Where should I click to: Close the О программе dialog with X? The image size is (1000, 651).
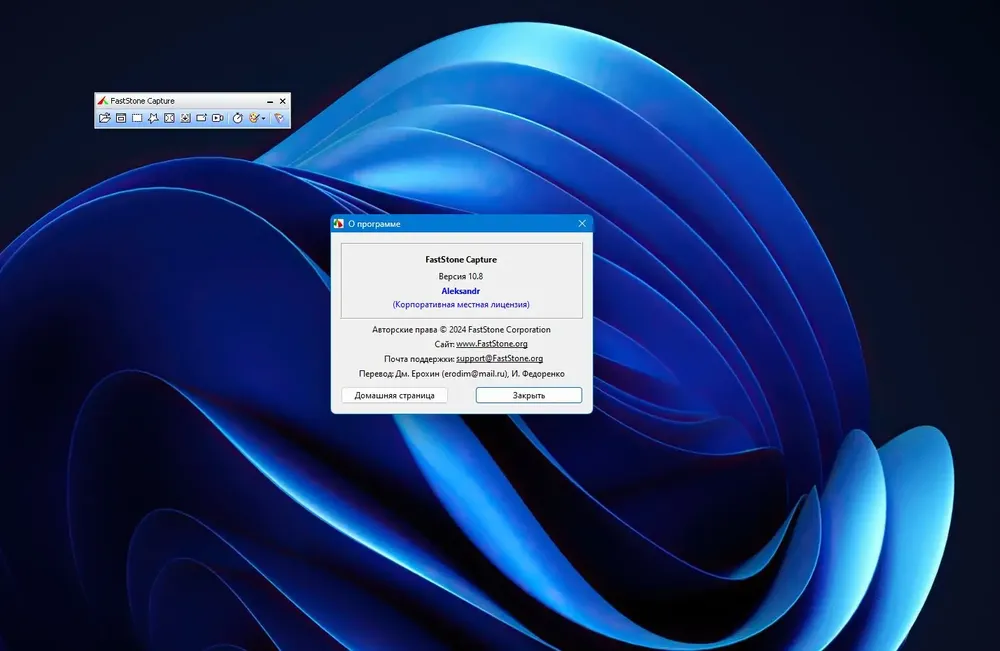(x=582, y=223)
